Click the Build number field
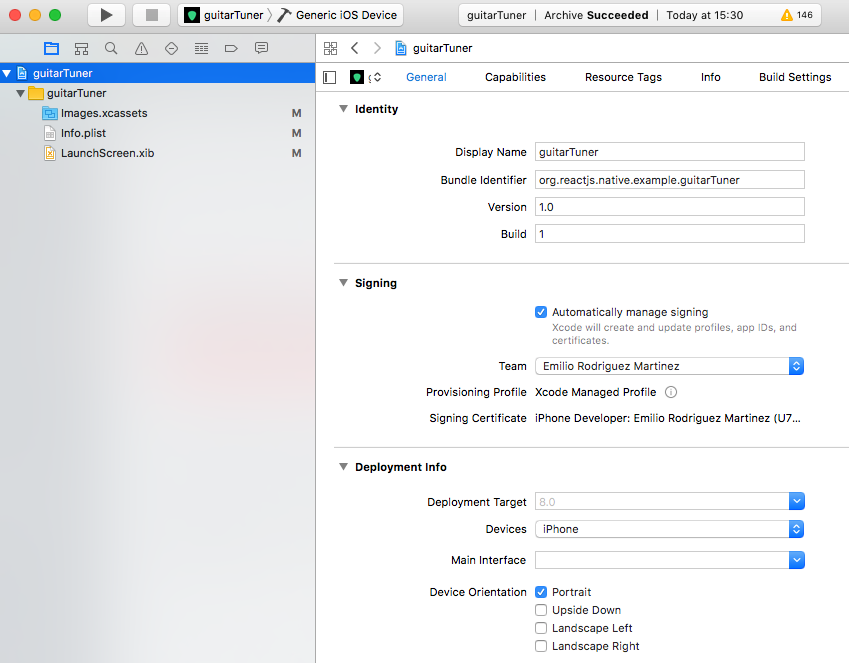The image size is (849, 663). (670, 234)
